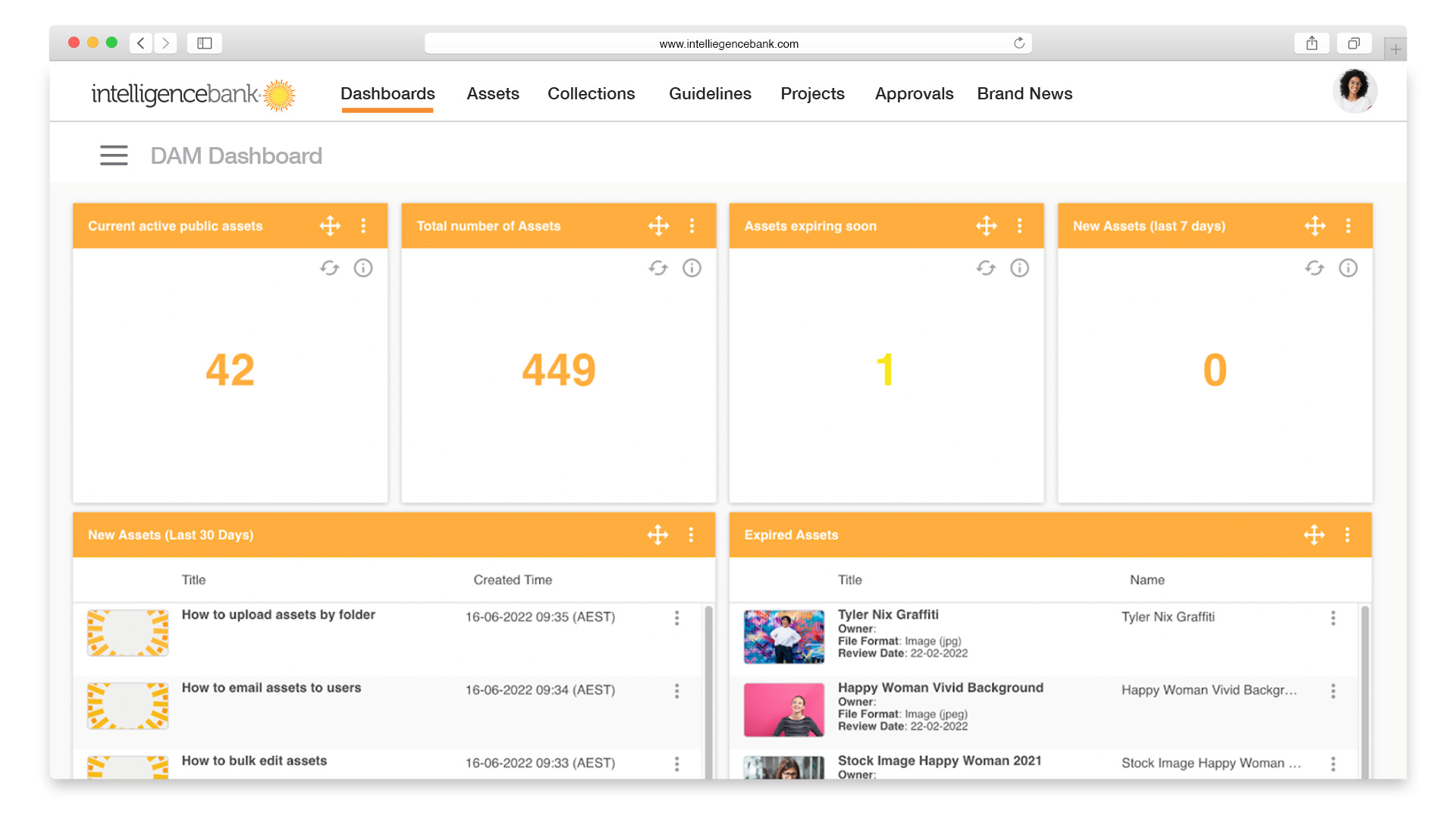1456x819 pixels.
Task: Open options menu for New Assets (Last 30 Days)
Action: tap(691, 535)
